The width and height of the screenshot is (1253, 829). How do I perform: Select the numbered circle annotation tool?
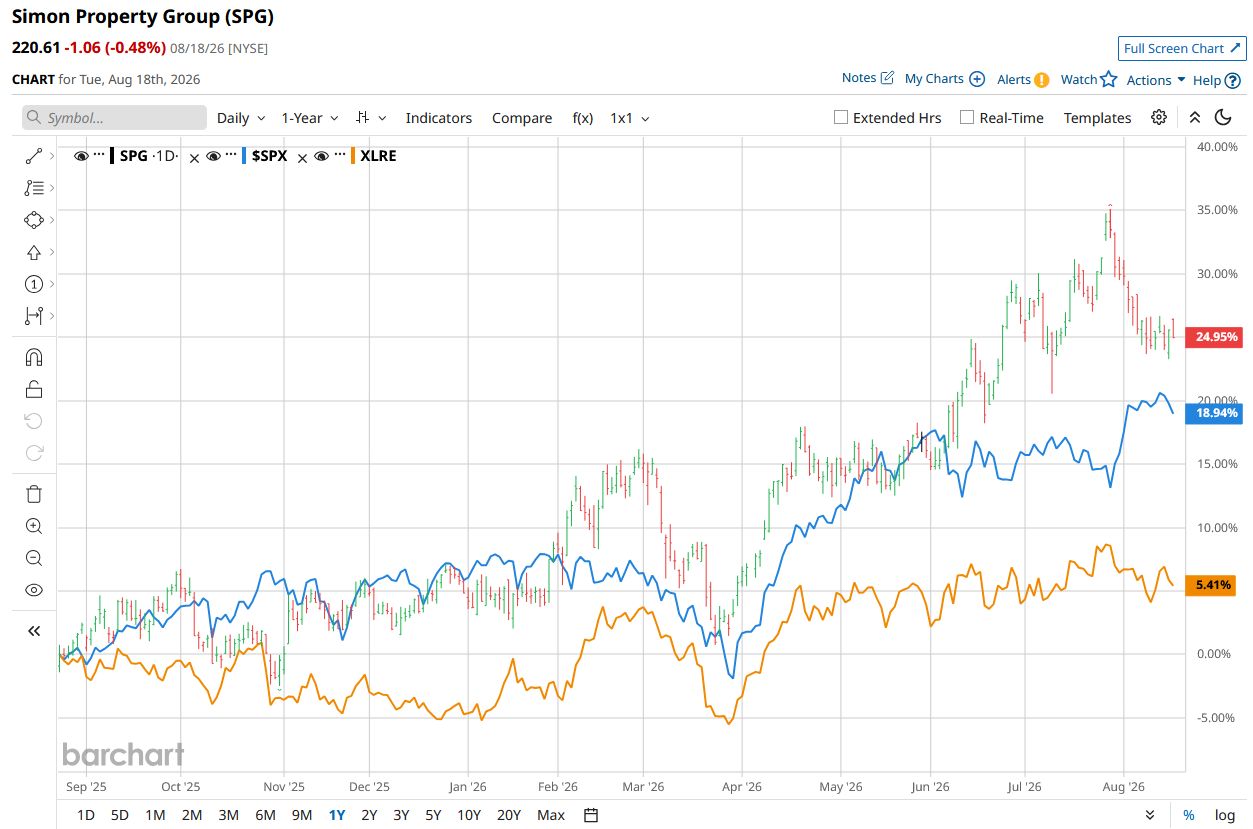coord(34,284)
